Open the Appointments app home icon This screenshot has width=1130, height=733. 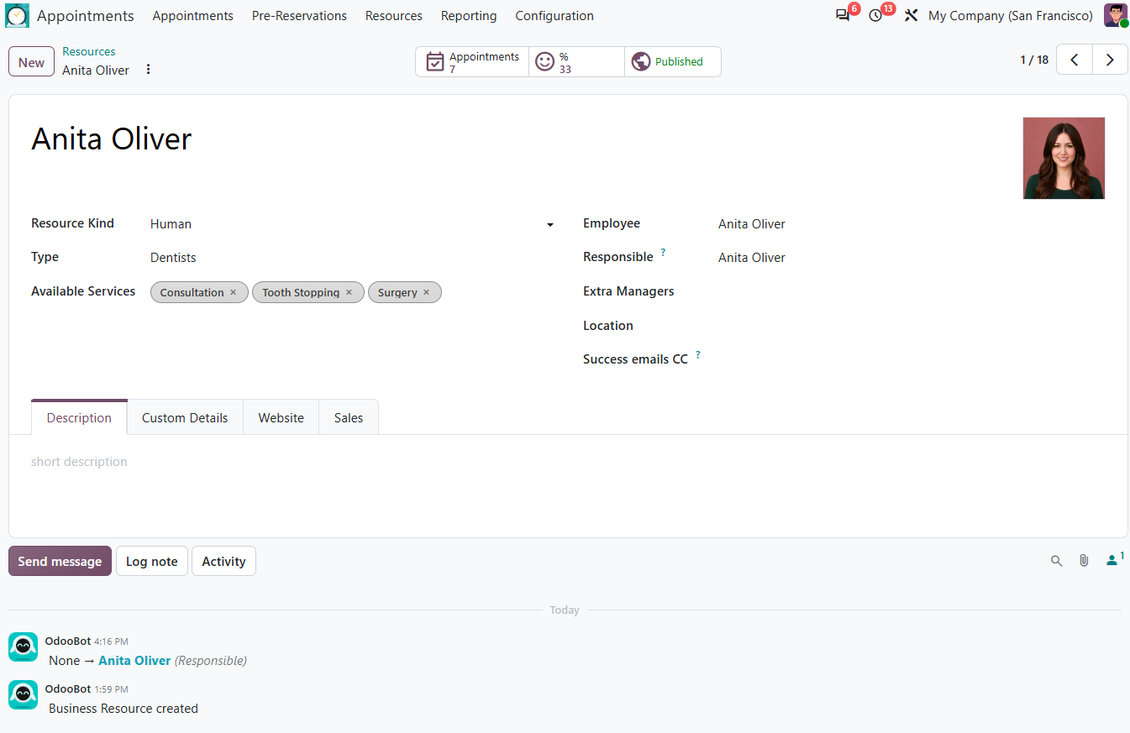tap(17, 15)
